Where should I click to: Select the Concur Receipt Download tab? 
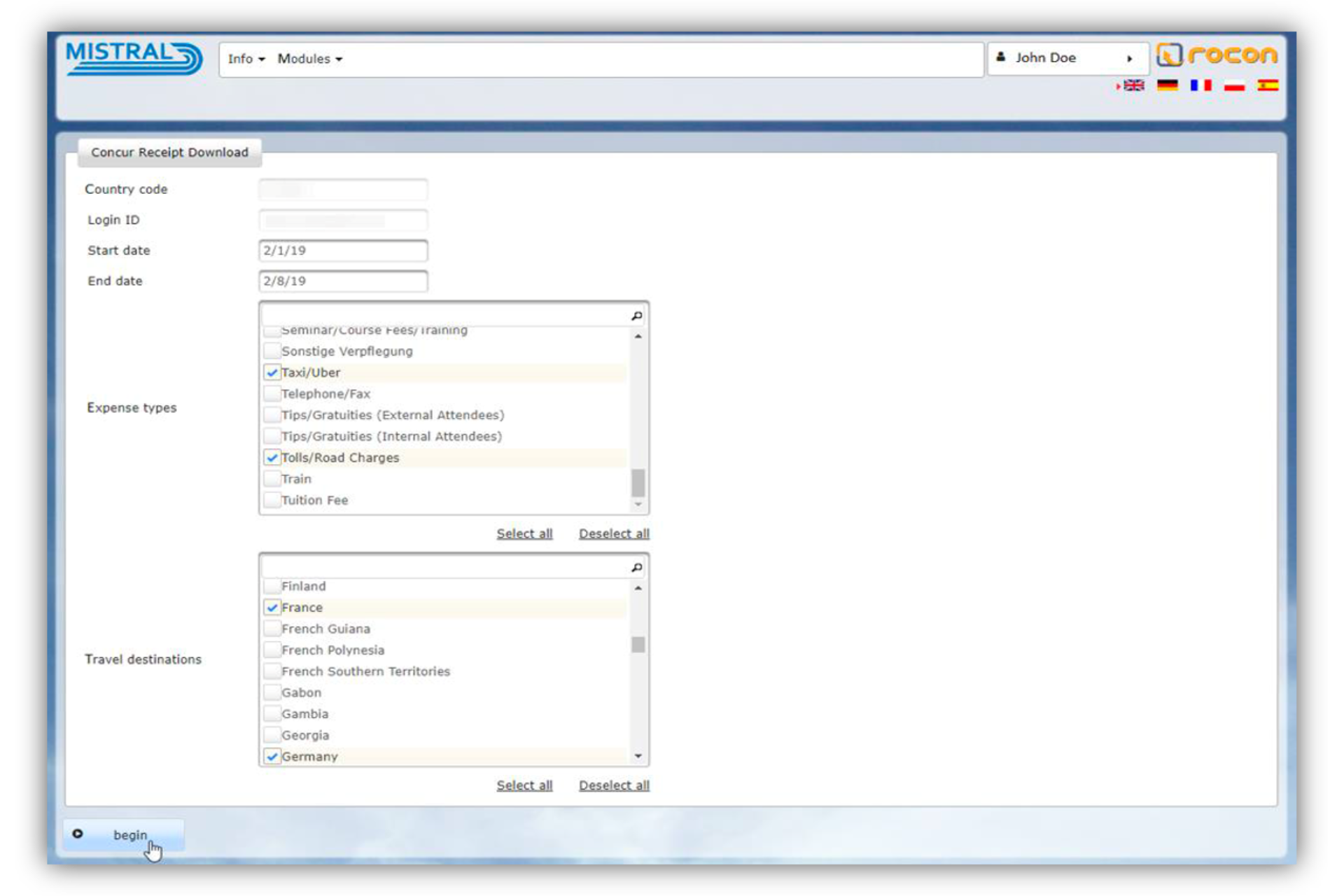[x=169, y=152]
